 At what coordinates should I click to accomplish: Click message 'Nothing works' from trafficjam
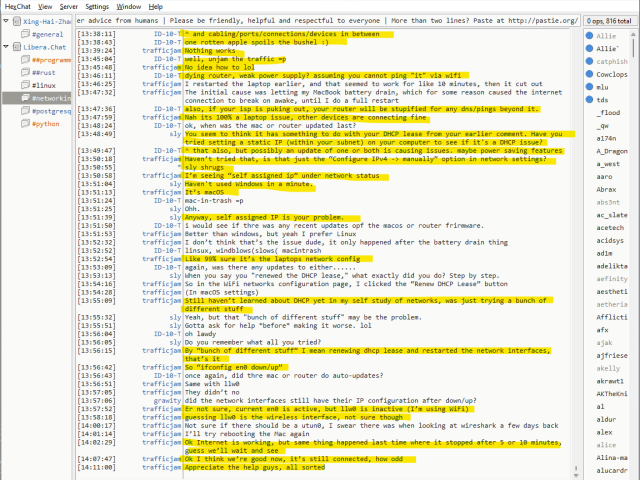tap(210, 51)
